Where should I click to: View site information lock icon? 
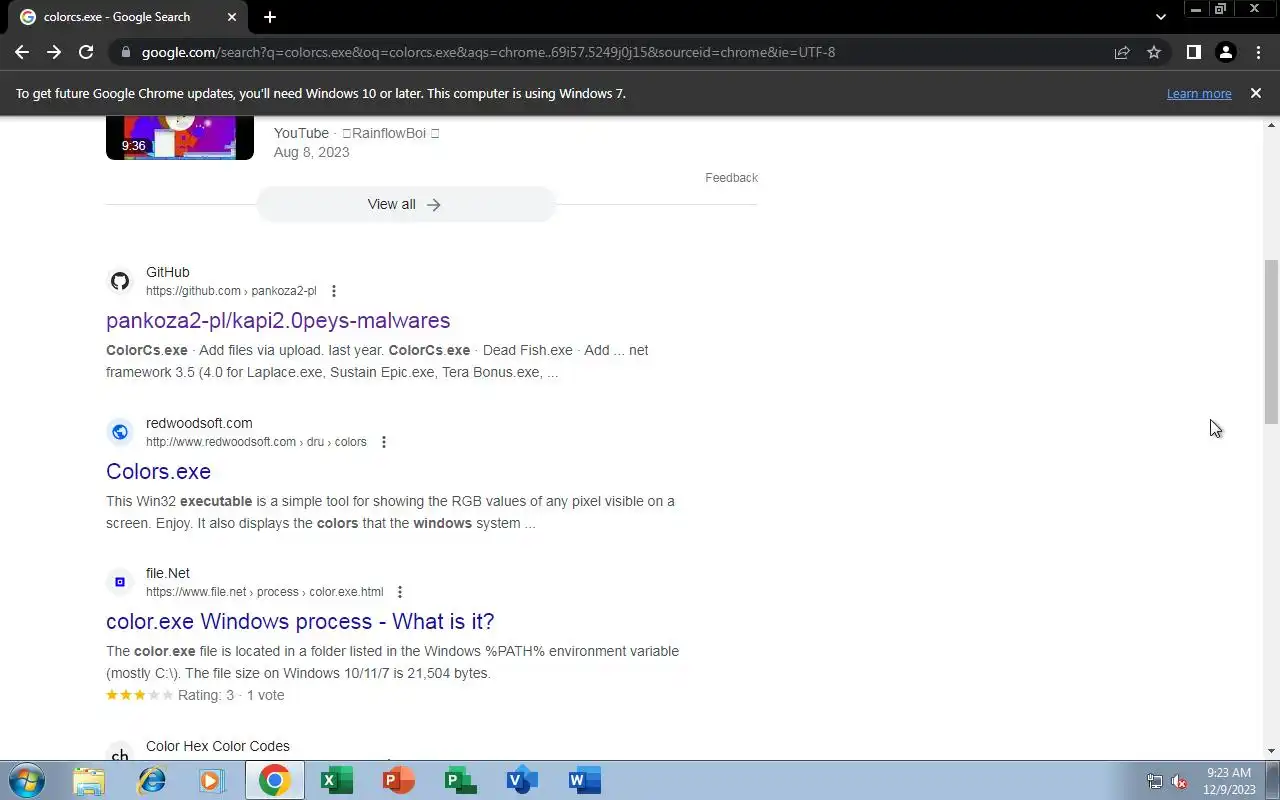click(x=124, y=52)
